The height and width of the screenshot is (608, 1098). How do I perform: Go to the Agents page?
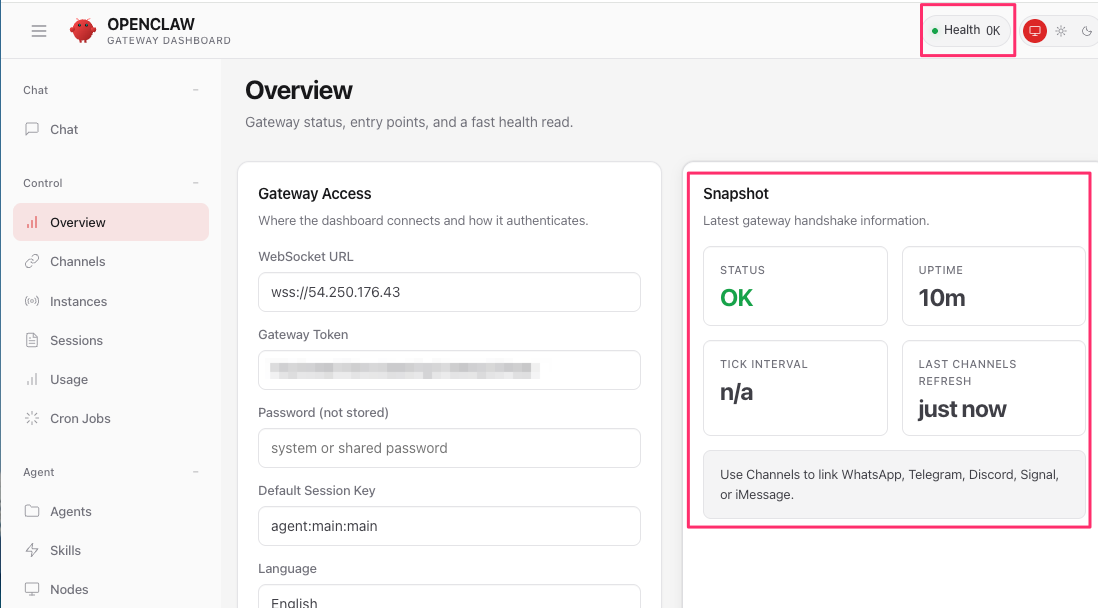[x=70, y=512]
